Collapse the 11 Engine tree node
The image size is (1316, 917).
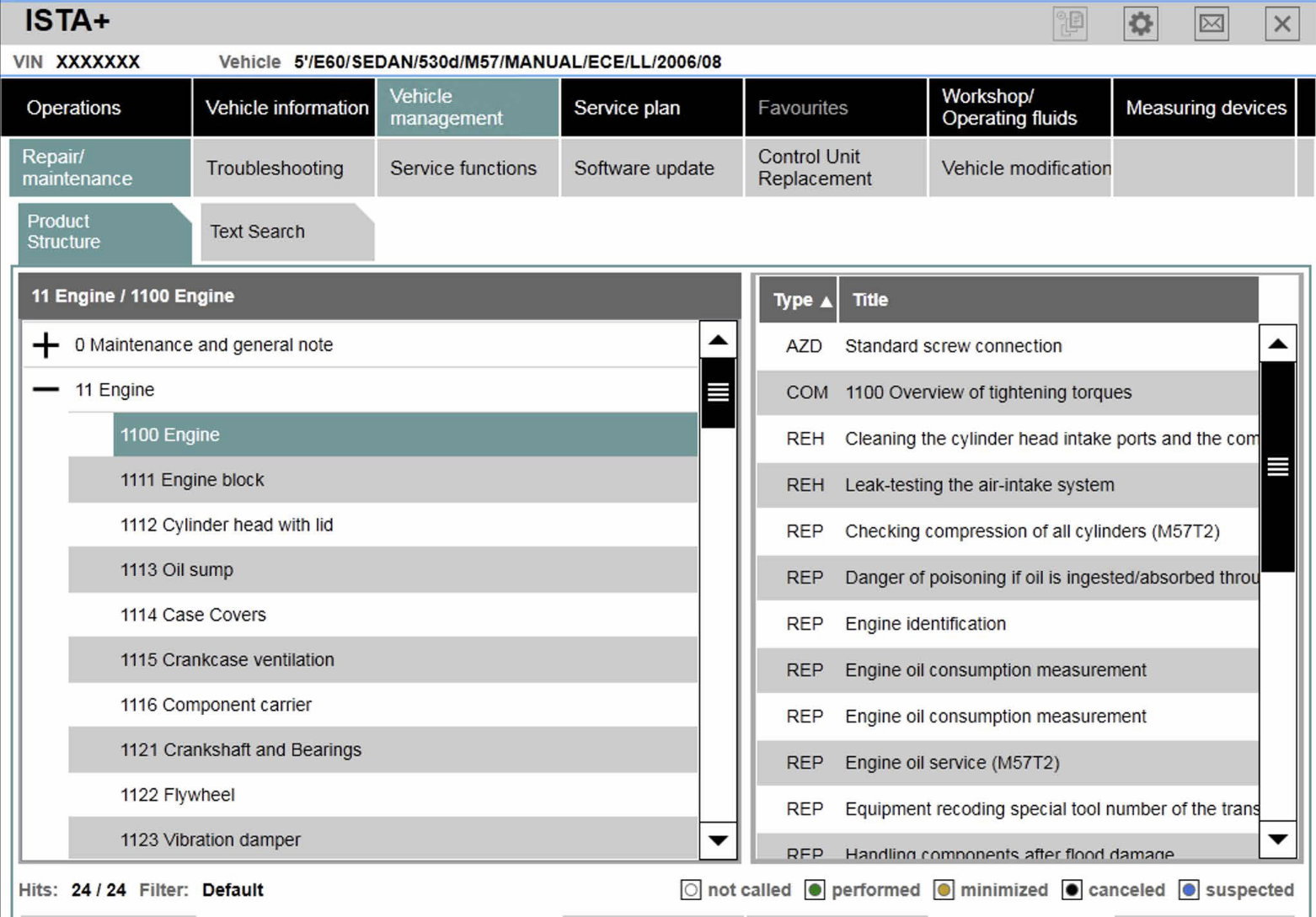[45, 390]
